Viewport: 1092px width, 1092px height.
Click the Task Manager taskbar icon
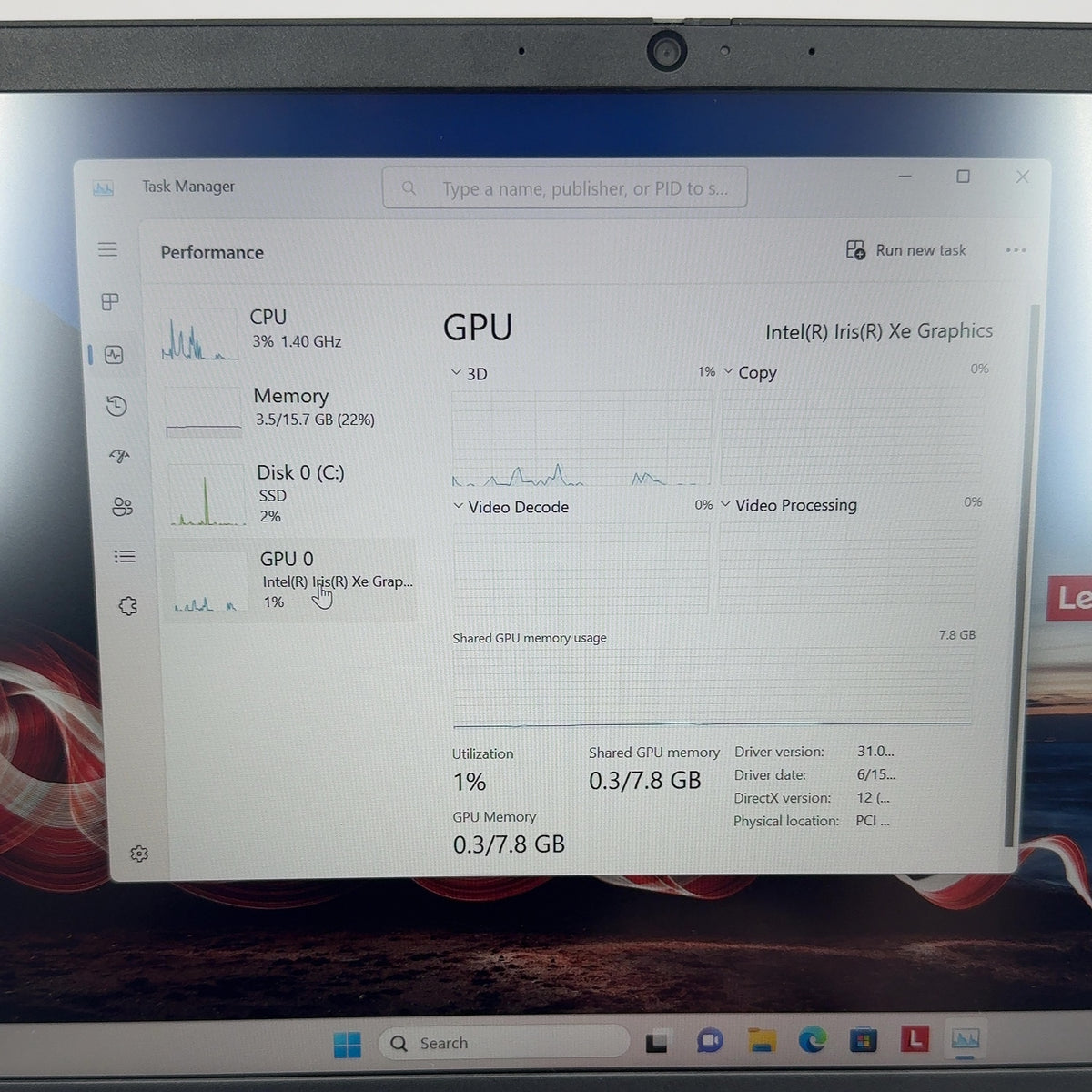coord(965,1038)
